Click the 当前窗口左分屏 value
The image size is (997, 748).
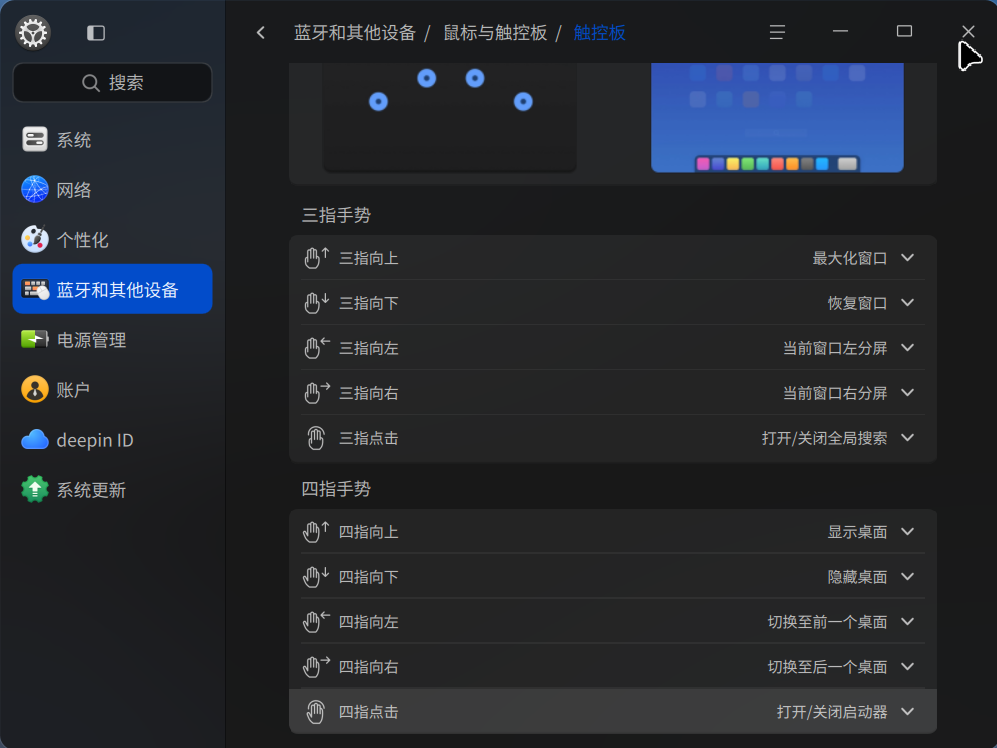[835, 348]
